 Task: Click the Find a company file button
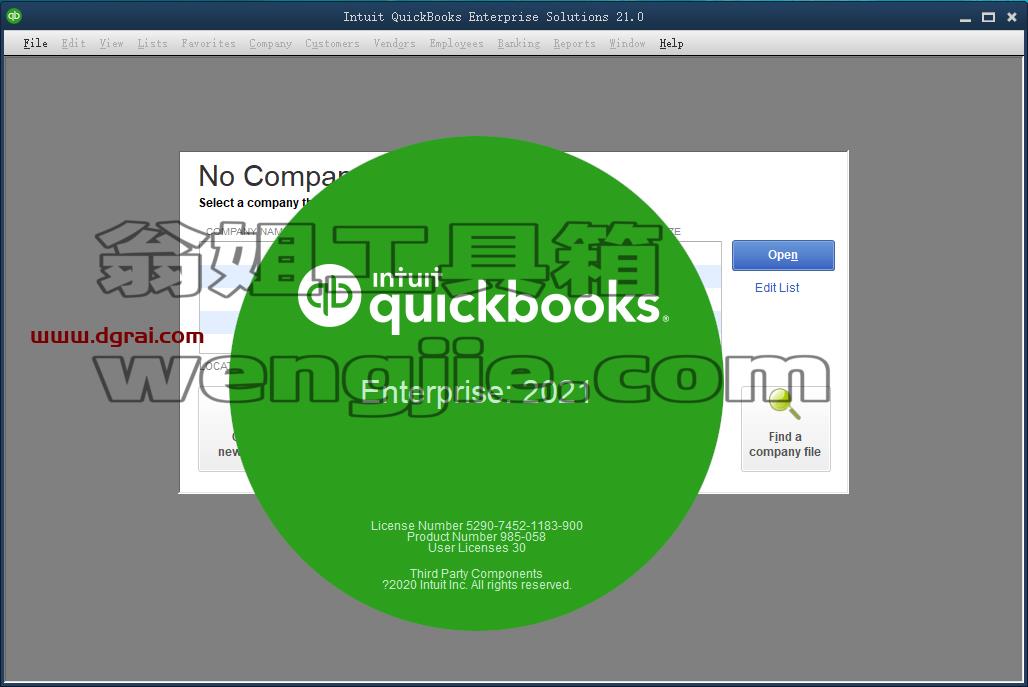[785, 429]
